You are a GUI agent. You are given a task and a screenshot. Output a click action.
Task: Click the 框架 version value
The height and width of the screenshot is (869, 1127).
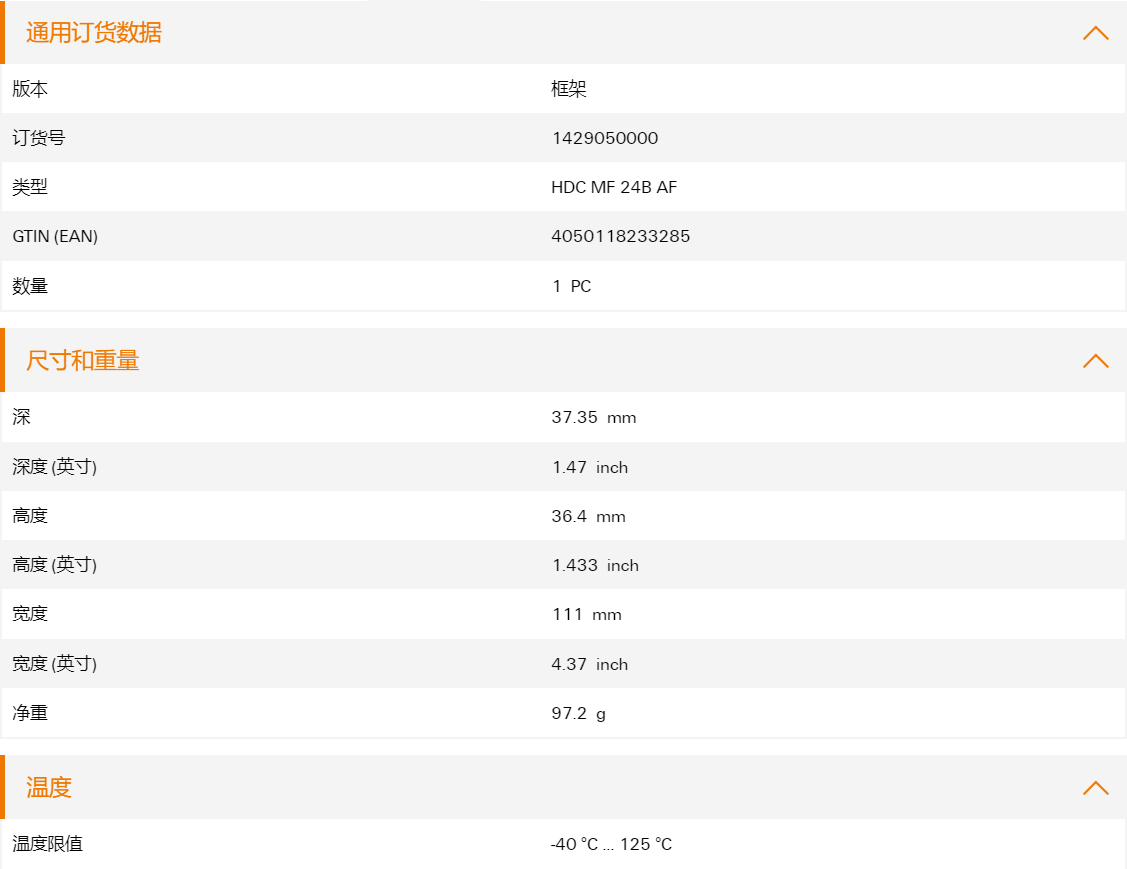tap(569, 89)
